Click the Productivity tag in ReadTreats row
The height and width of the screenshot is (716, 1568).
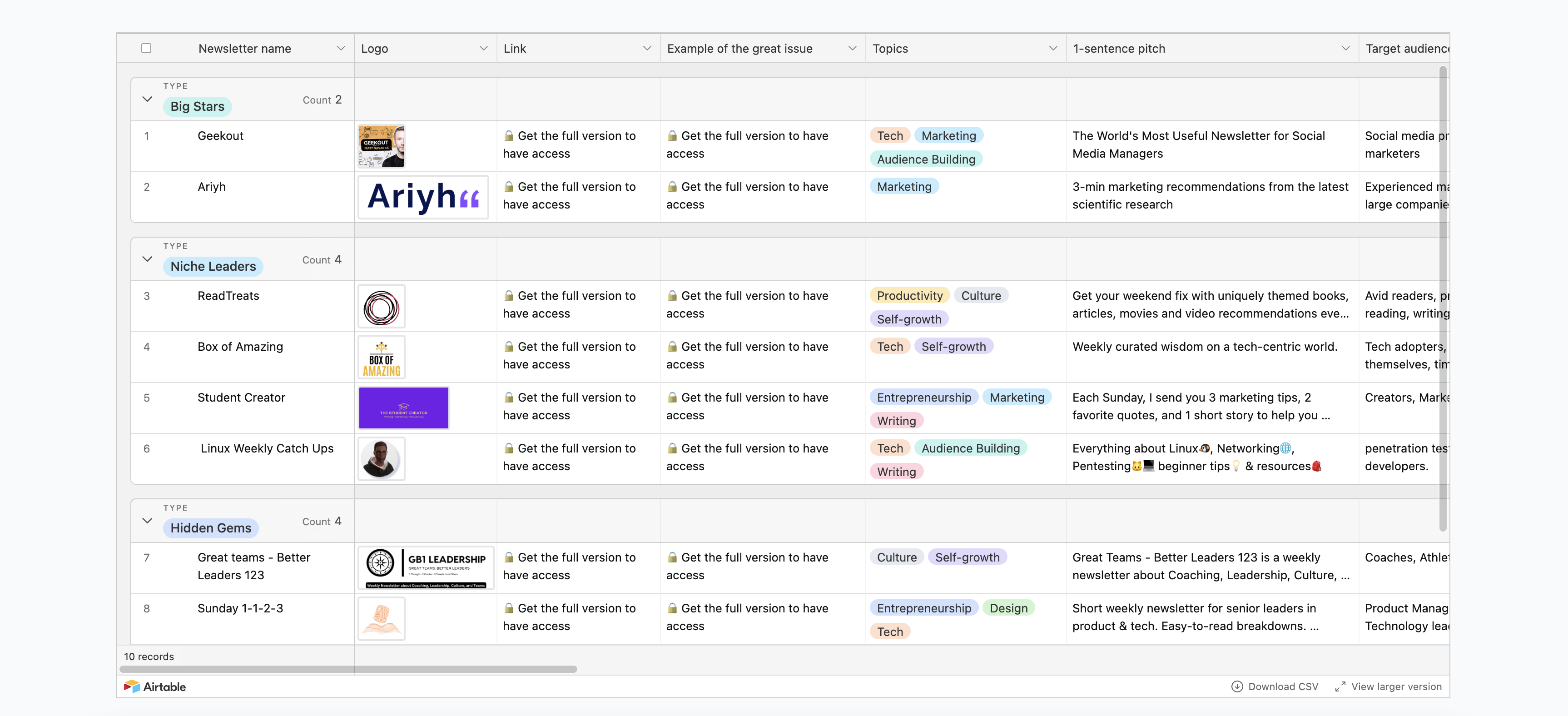909,296
